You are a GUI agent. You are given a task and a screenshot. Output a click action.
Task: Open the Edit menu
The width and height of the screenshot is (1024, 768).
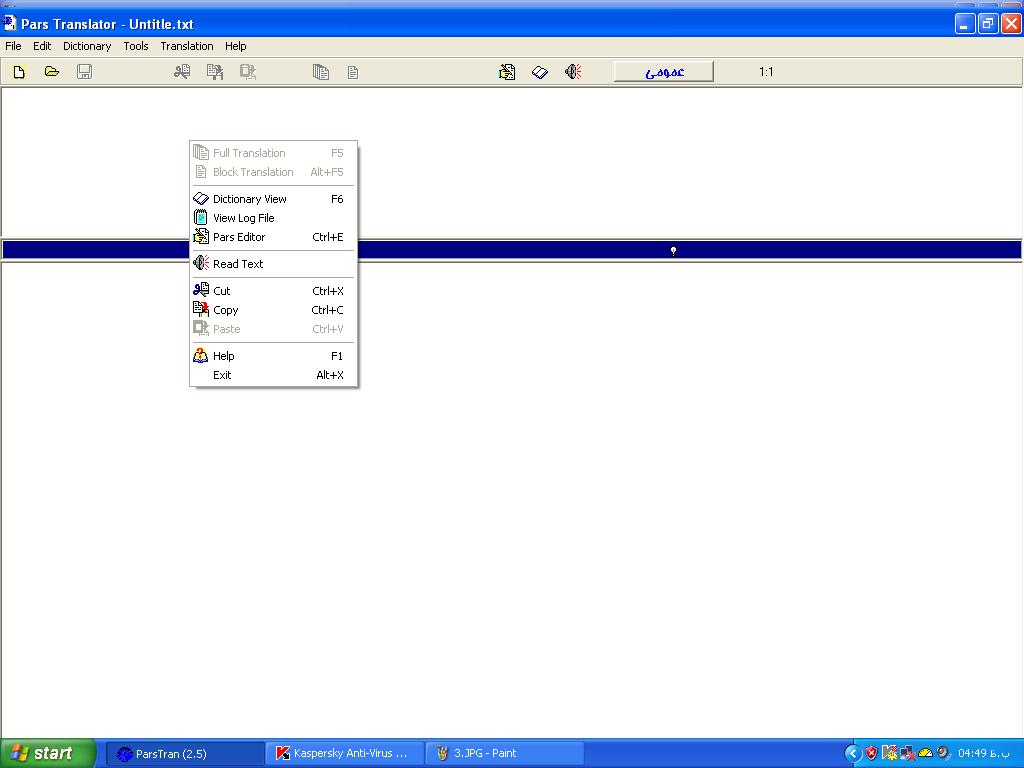point(42,46)
